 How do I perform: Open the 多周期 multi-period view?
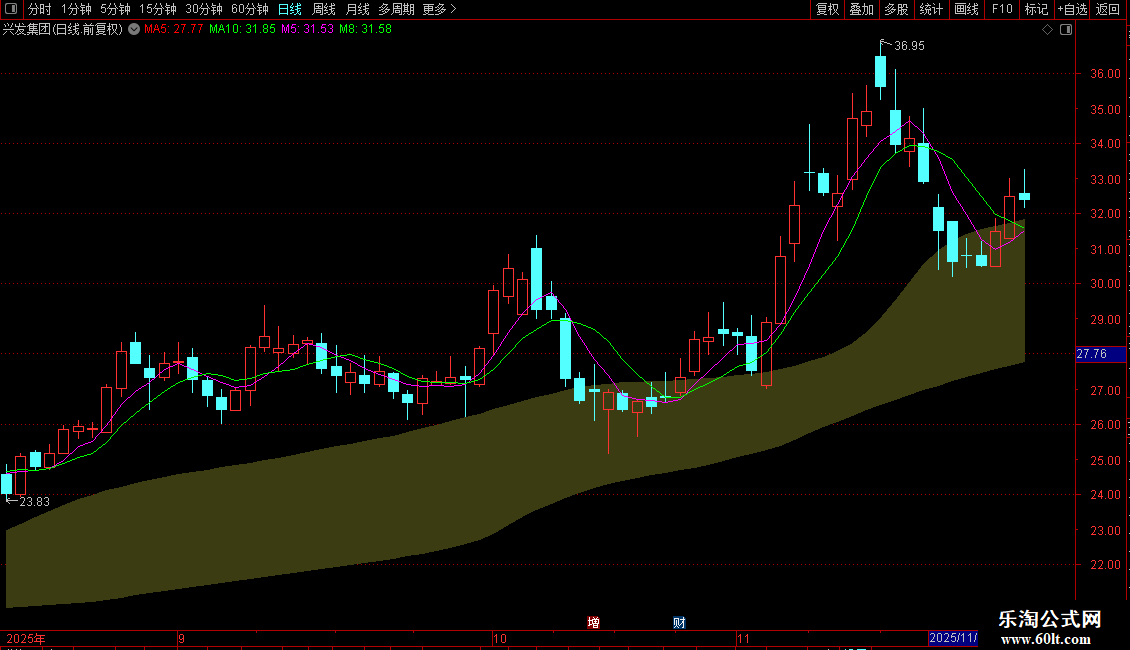396,9
